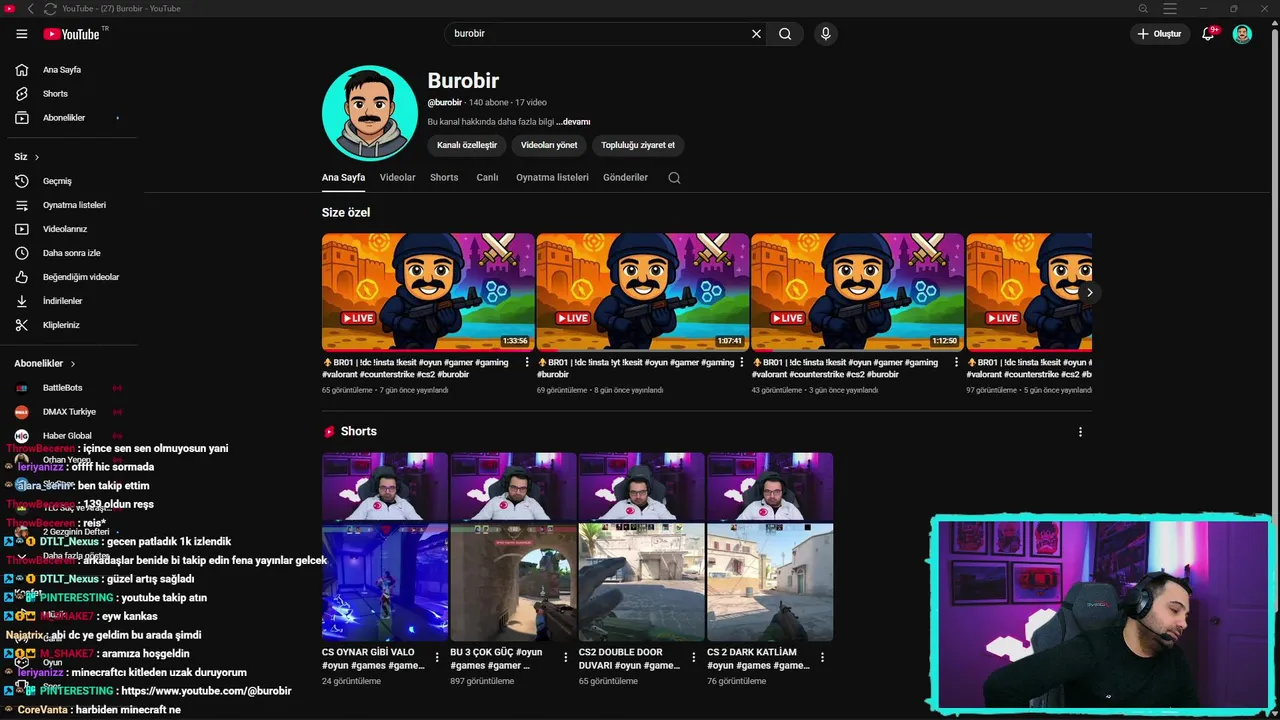This screenshot has width=1280, height=720.
Task: Open options for CS 2 DARK KATLİAM
Action: pos(822,658)
